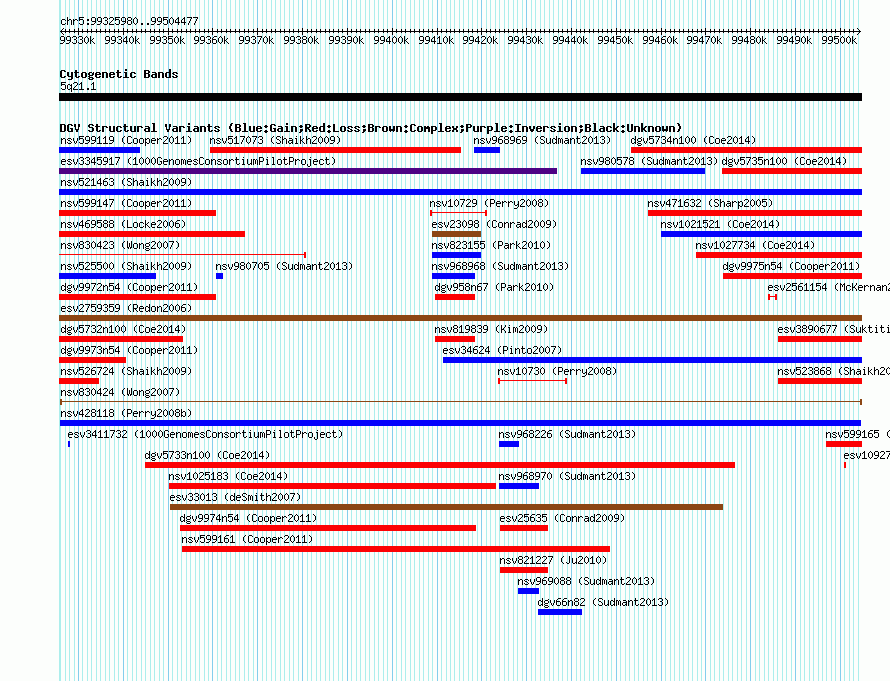890x681 pixels.
Task: Select the chr5:99325980..99504477 coordinate text
Action: [x=129, y=22]
